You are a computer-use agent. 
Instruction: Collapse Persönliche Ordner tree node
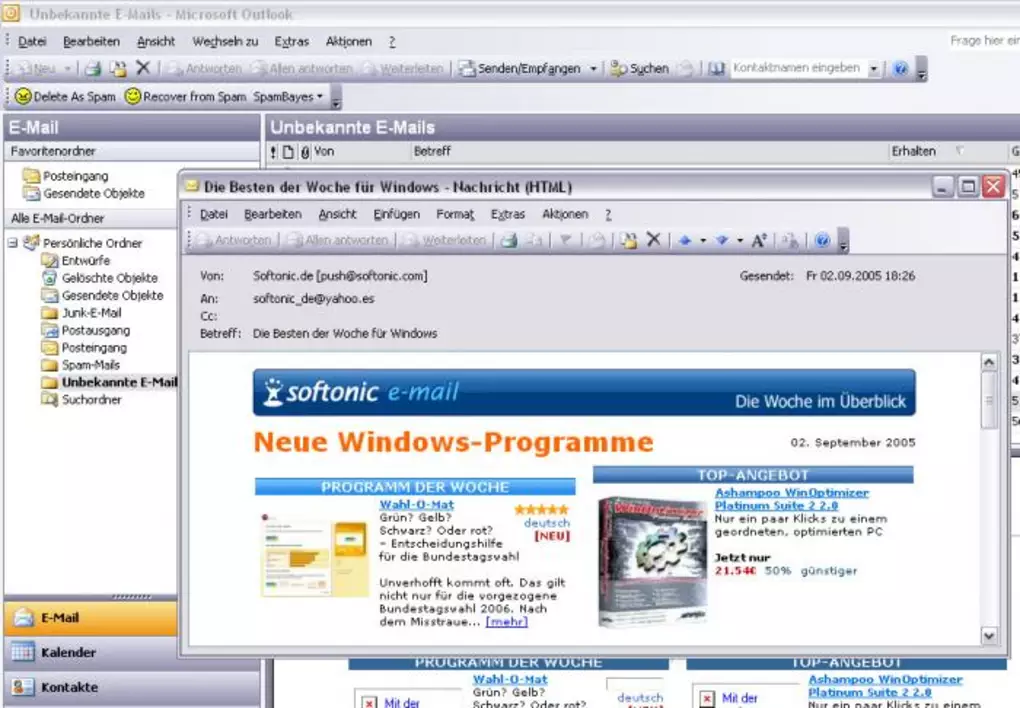13,243
